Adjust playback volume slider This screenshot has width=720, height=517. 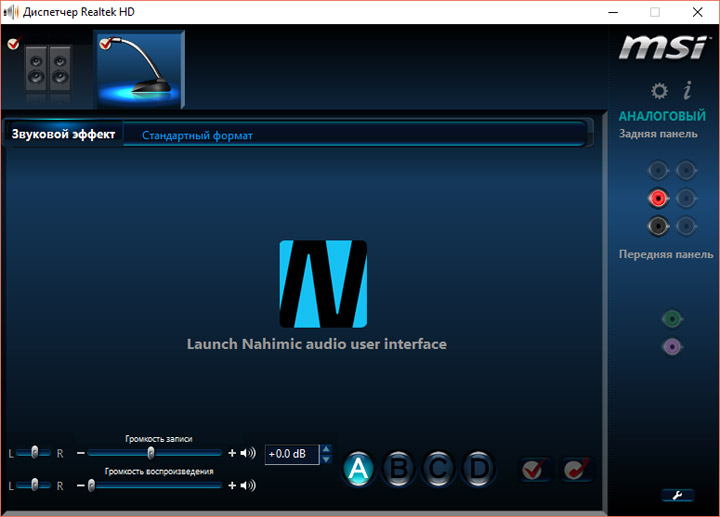coord(154,485)
